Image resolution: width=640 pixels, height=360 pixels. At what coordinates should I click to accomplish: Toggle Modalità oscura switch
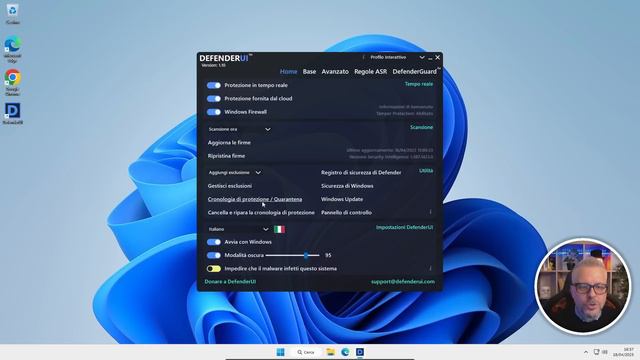click(x=213, y=256)
